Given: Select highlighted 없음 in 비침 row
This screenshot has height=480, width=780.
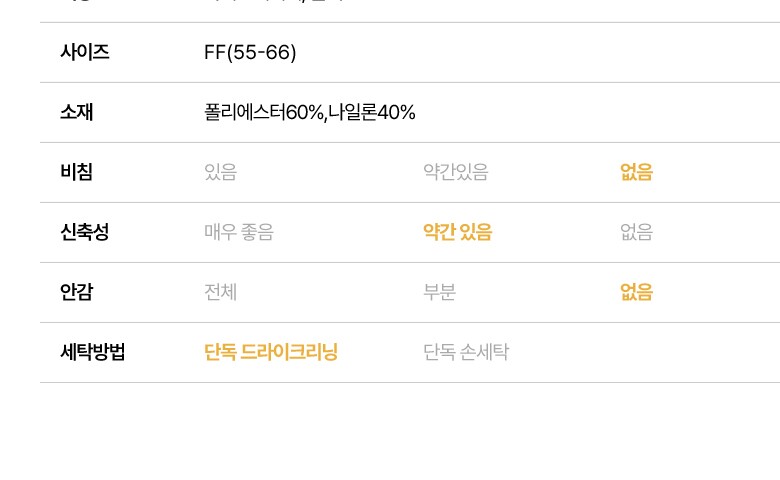Looking at the screenshot, I should tap(636, 172).
